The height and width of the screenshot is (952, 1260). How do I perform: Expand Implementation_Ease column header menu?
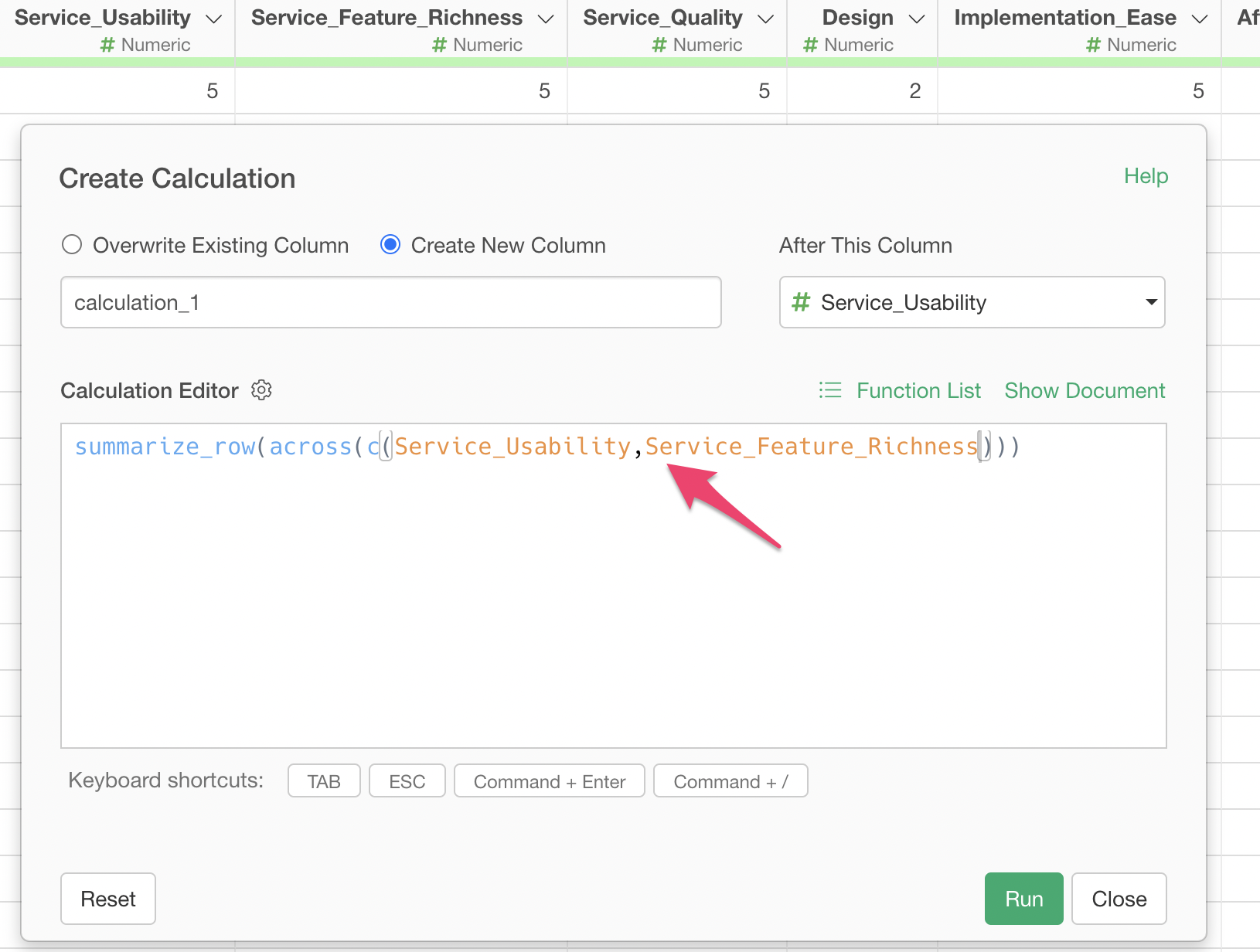[1200, 19]
